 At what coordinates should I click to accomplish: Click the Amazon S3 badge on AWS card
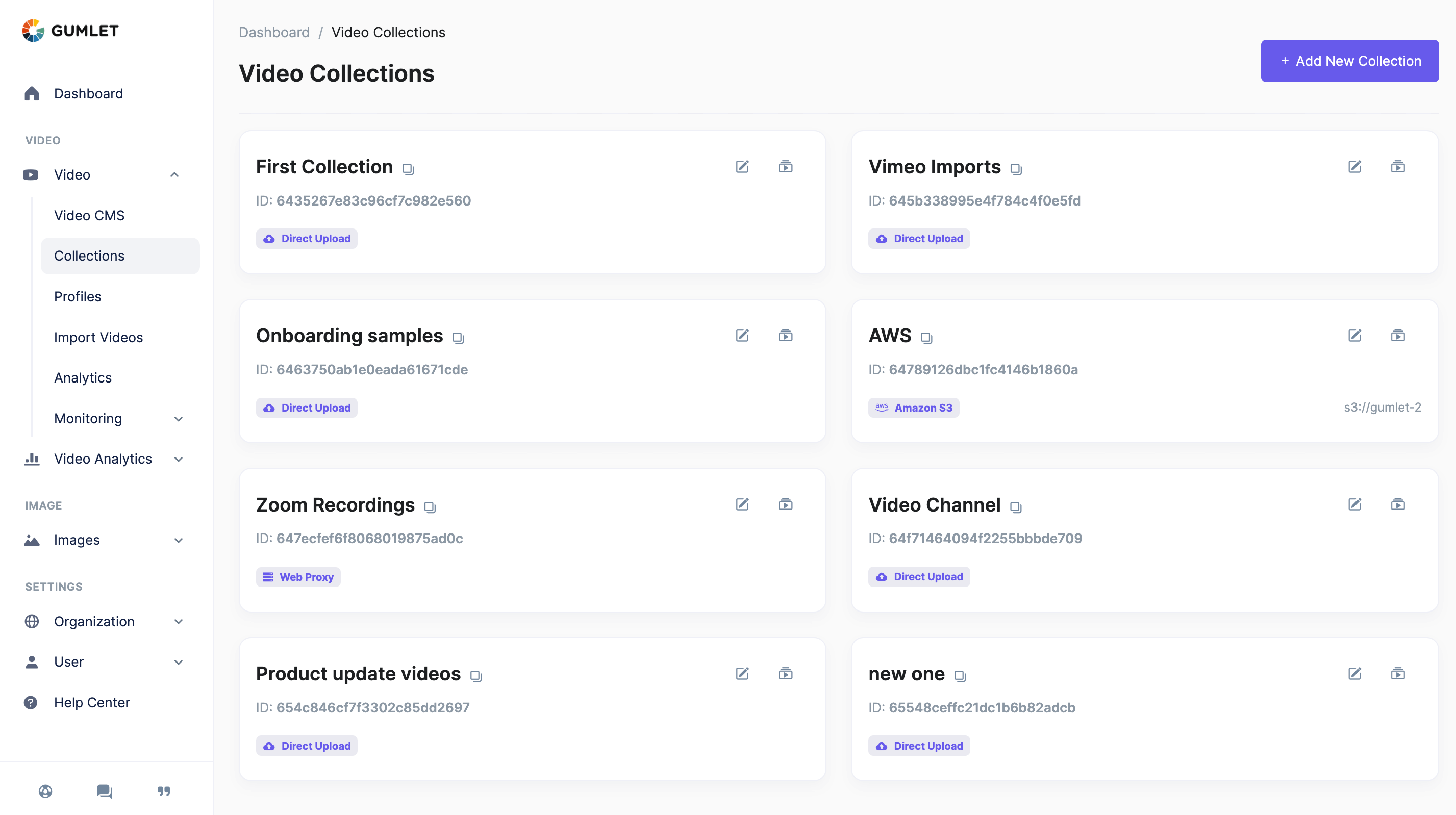click(x=913, y=408)
